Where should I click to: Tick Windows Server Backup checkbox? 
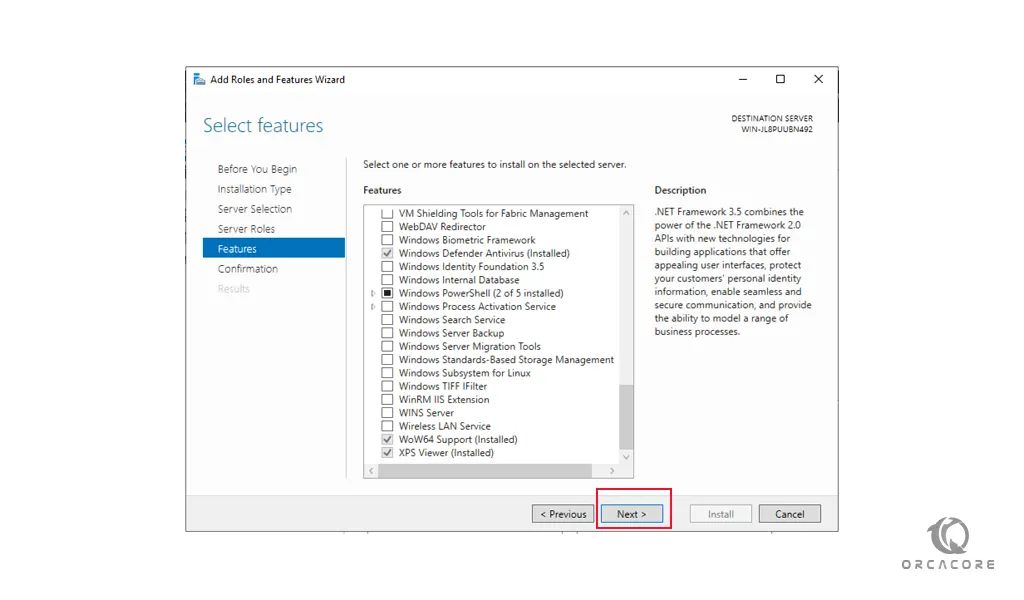pos(387,333)
